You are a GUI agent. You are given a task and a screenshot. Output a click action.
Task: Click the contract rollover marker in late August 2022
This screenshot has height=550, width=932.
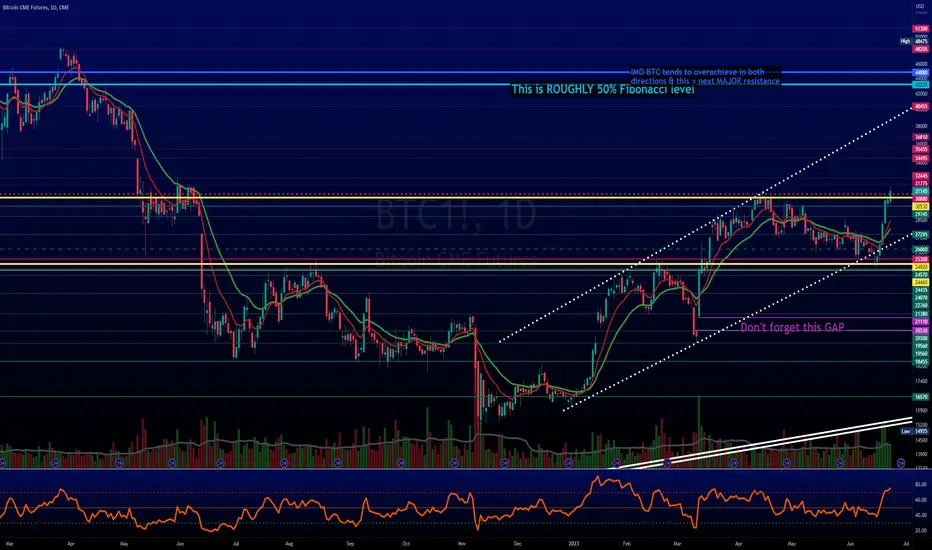(339, 462)
